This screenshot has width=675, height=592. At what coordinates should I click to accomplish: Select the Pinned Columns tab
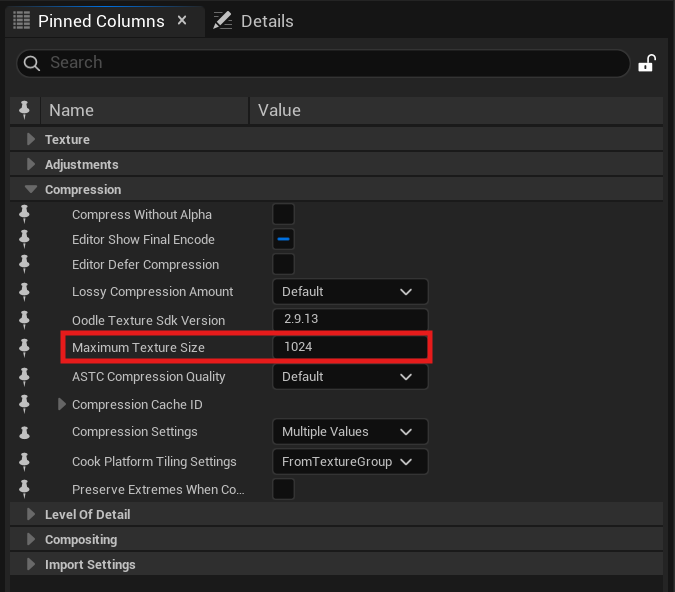(101, 21)
